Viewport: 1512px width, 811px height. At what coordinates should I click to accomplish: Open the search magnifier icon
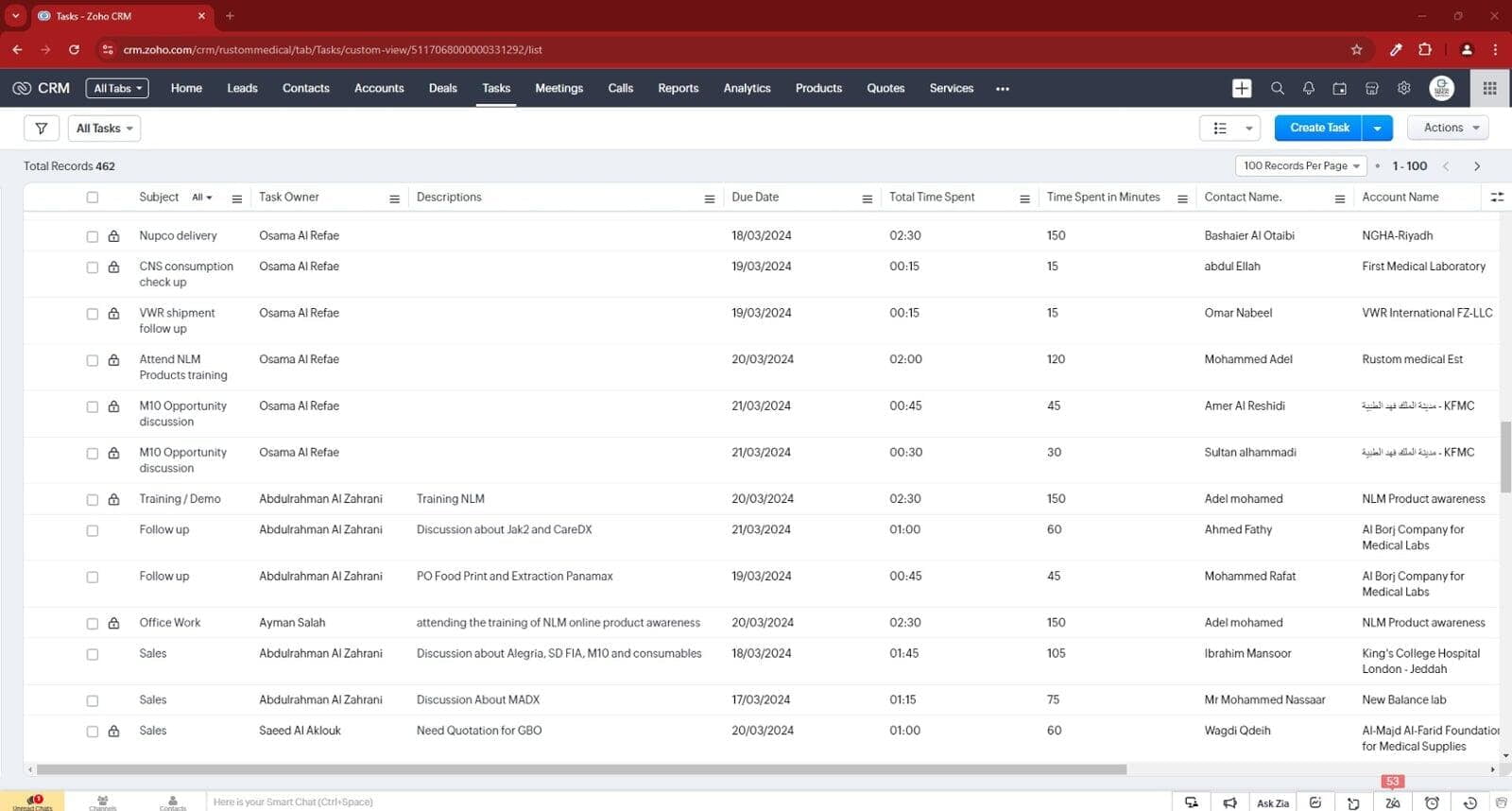(x=1277, y=88)
